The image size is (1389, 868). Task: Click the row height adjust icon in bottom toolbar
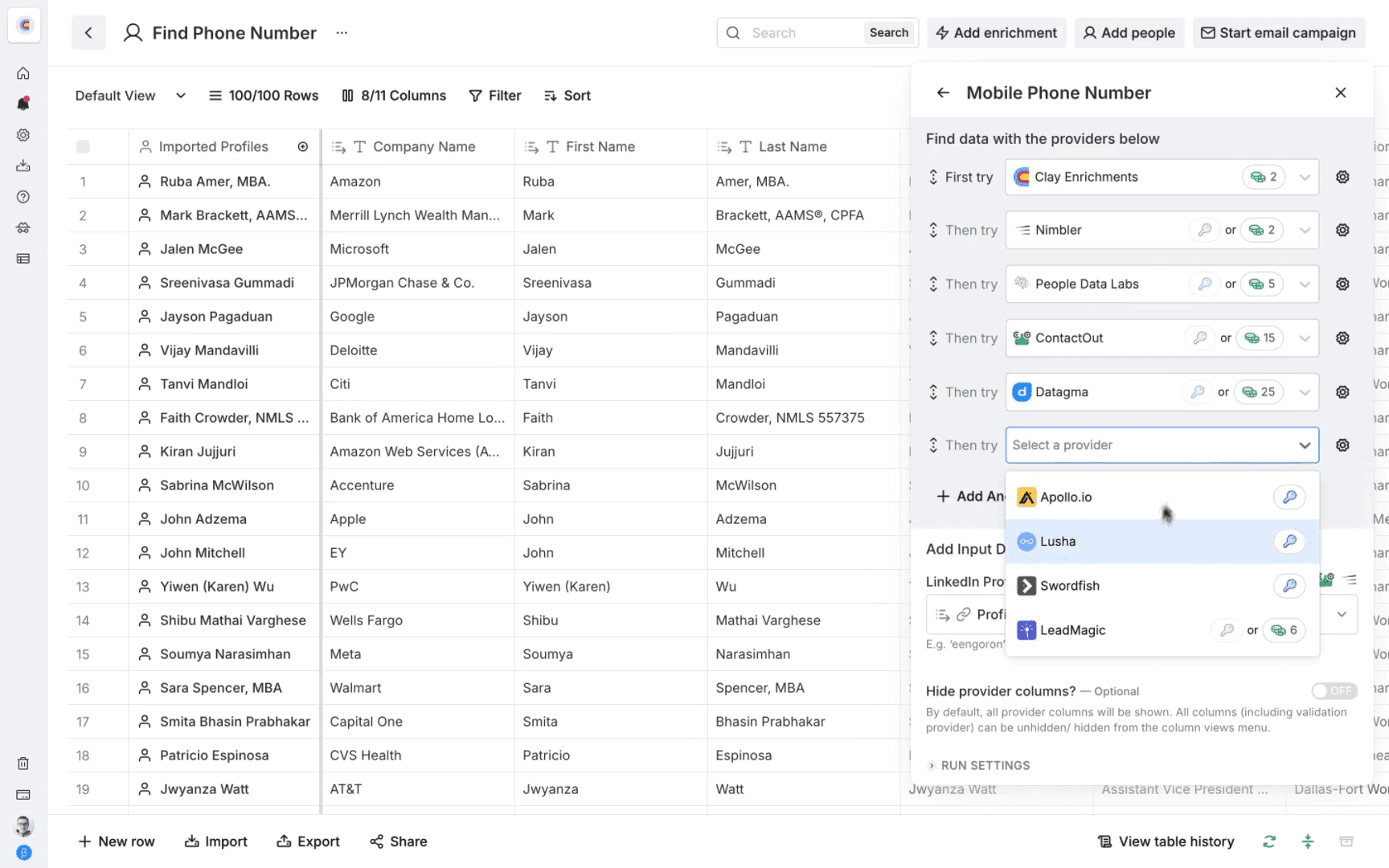pyautogui.click(x=1308, y=841)
